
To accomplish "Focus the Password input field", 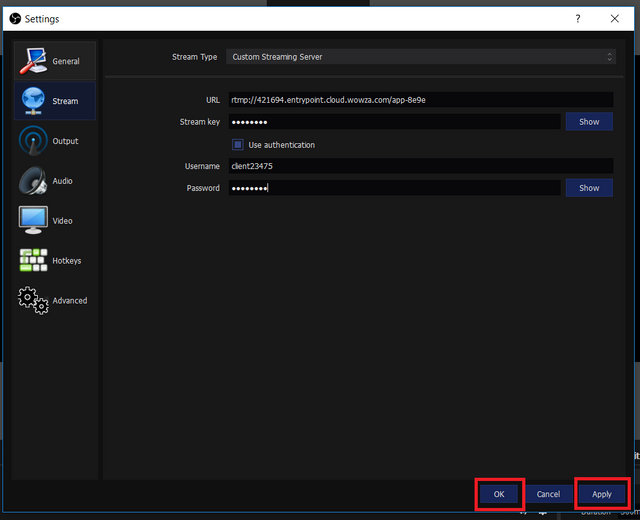I will tap(395, 188).
